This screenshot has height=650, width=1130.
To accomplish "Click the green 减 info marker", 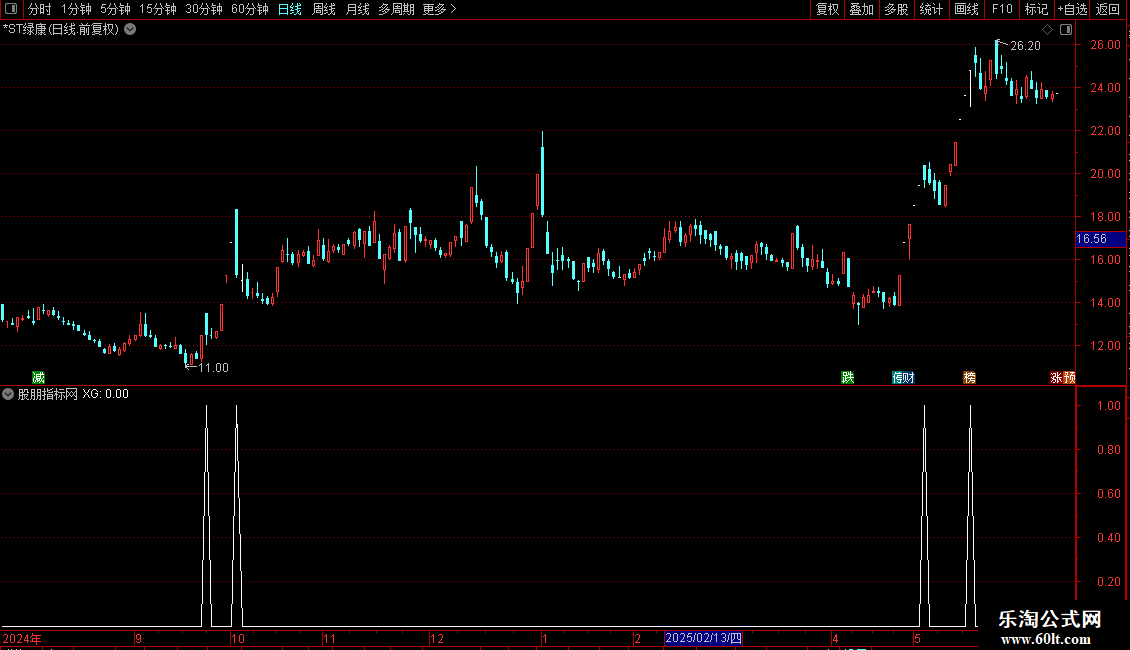I will coord(38,378).
